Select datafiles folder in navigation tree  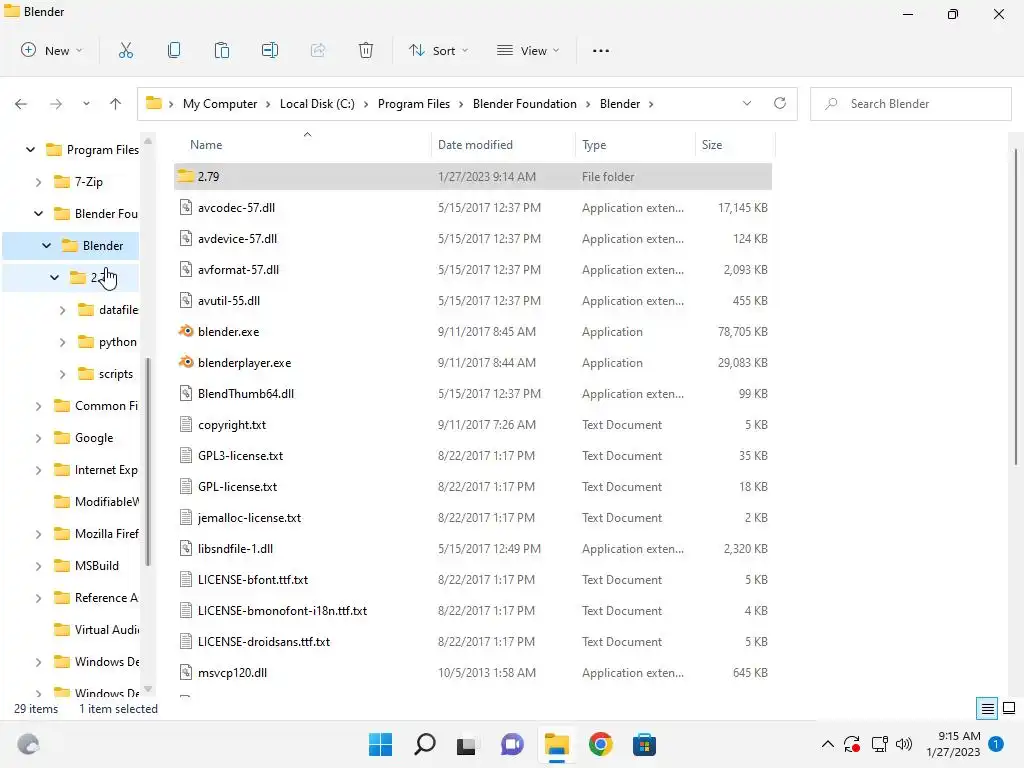pyautogui.click(x=108, y=310)
